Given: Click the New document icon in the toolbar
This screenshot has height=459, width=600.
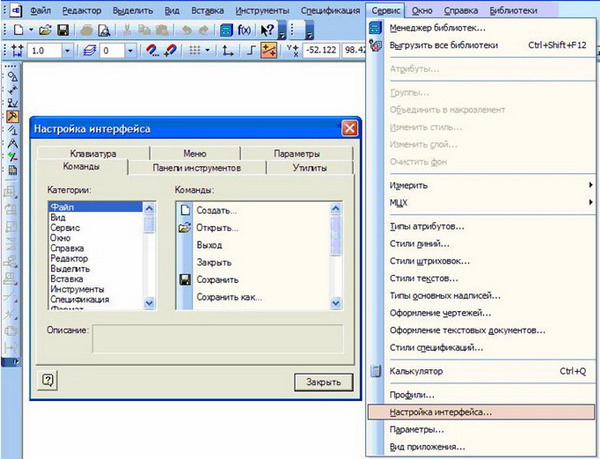Looking at the screenshot, I should [19, 31].
